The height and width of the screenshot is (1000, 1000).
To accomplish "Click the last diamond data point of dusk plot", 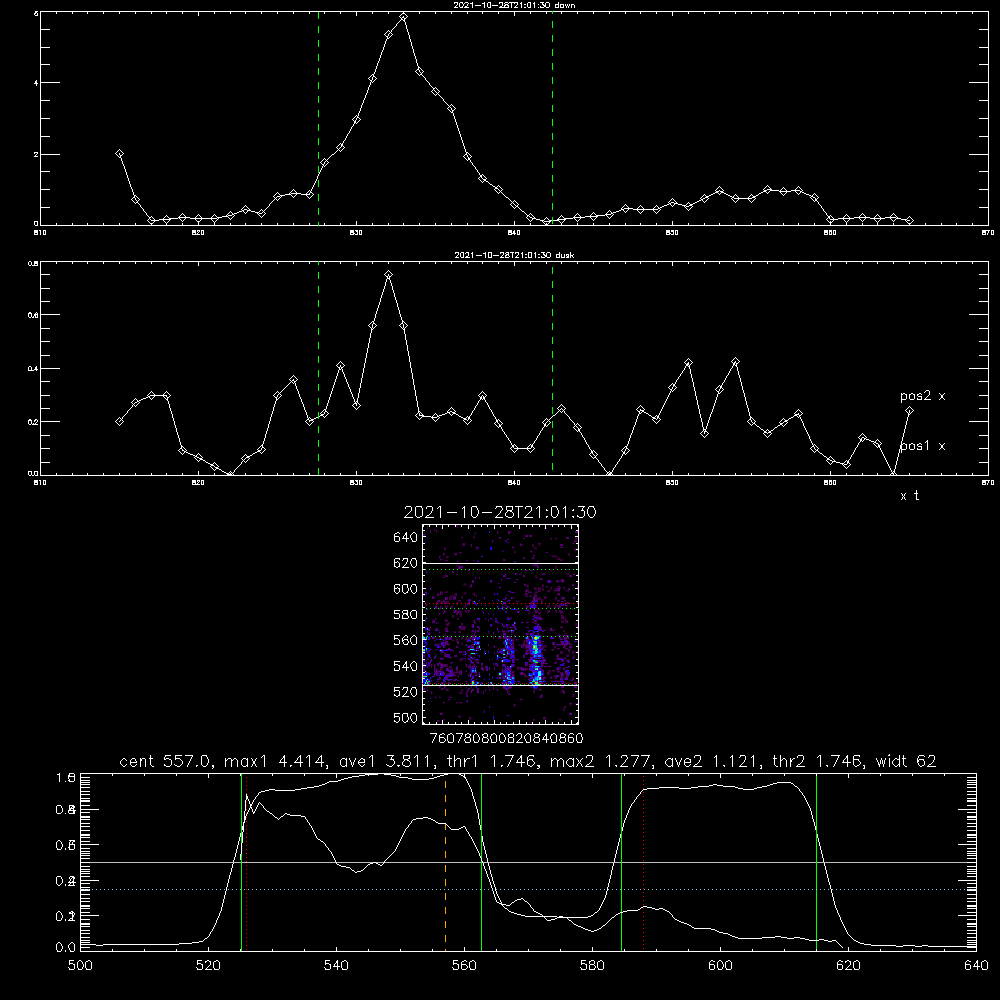I will 909,411.
